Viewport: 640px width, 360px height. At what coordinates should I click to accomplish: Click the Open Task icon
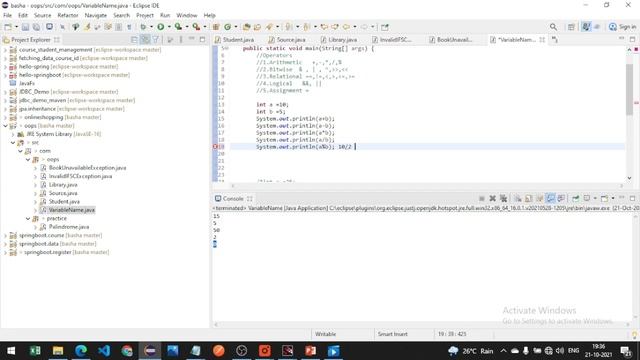257,27
